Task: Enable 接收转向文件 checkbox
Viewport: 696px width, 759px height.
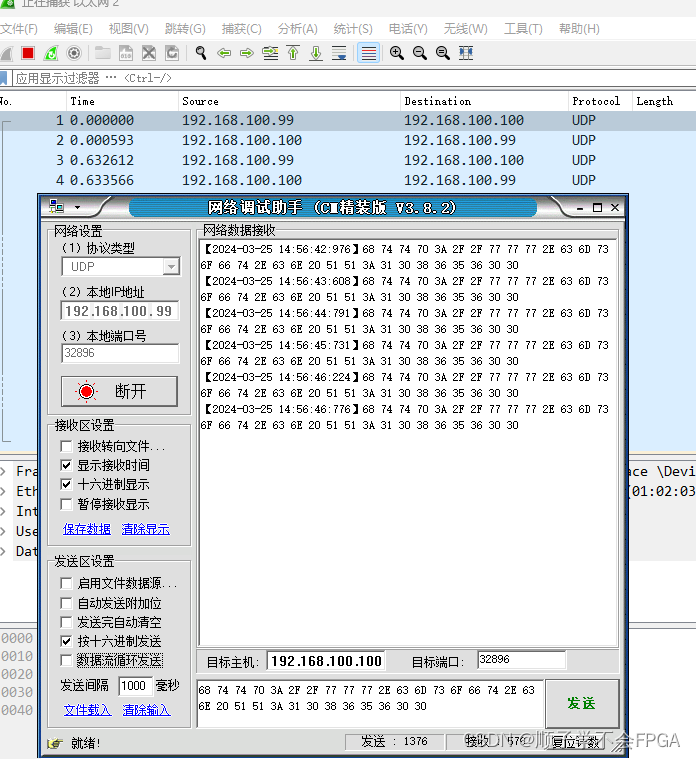Action: 66,446
